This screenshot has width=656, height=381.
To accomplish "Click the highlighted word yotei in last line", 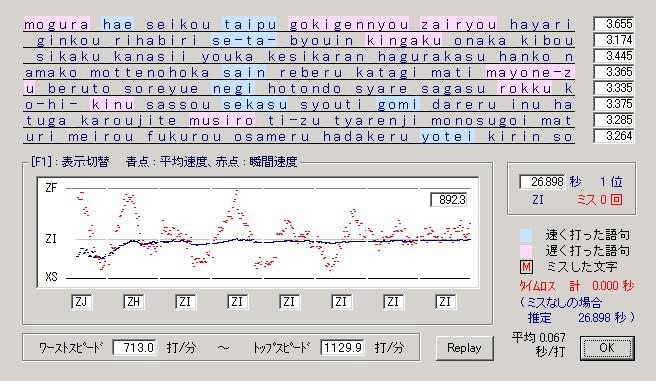I will click(447, 136).
